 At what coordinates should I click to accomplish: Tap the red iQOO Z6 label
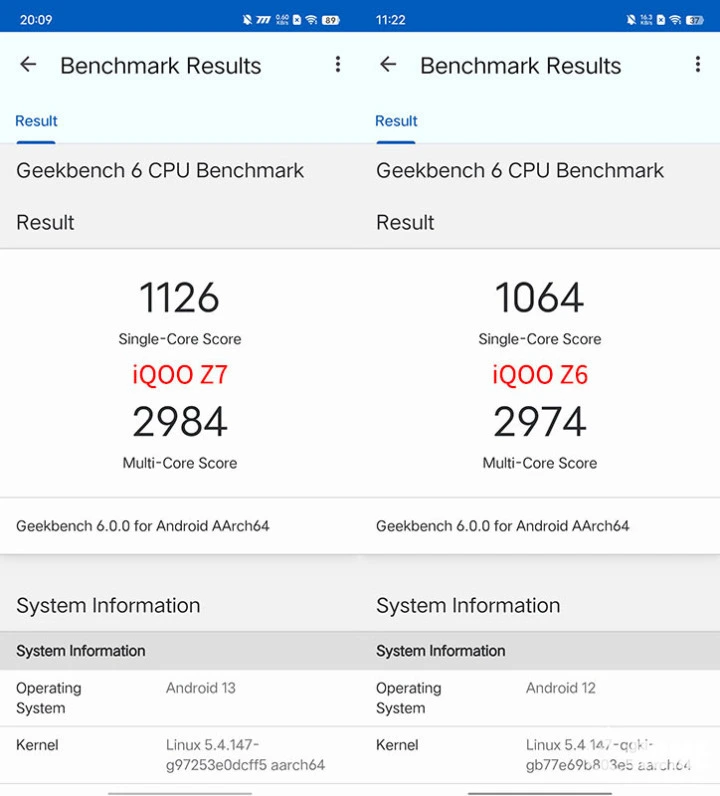click(x=540, y=375)
